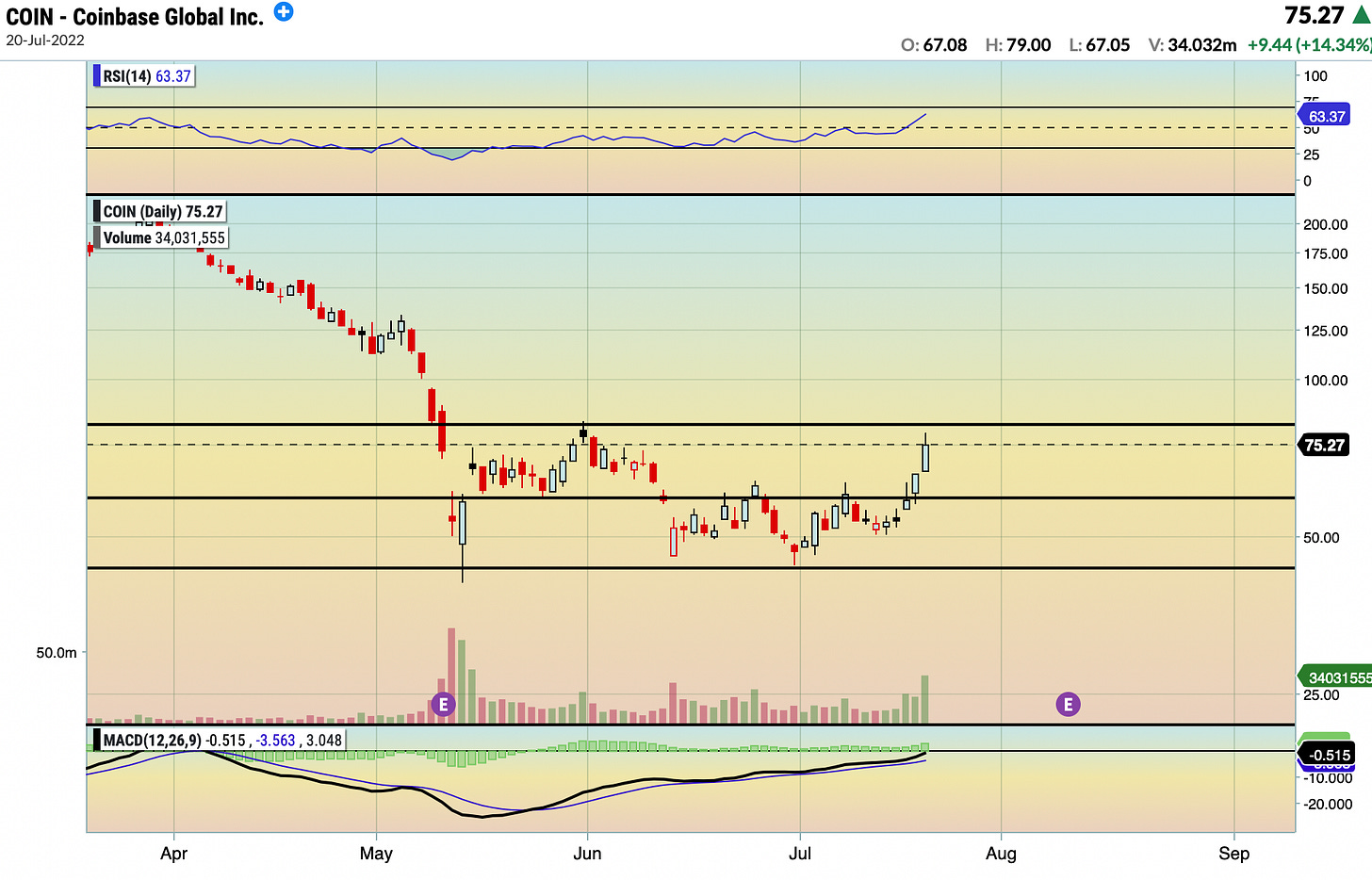Screen dimensions: 1372x880
Task: Click the large 75.27 price header
Action: point(1314,15)
